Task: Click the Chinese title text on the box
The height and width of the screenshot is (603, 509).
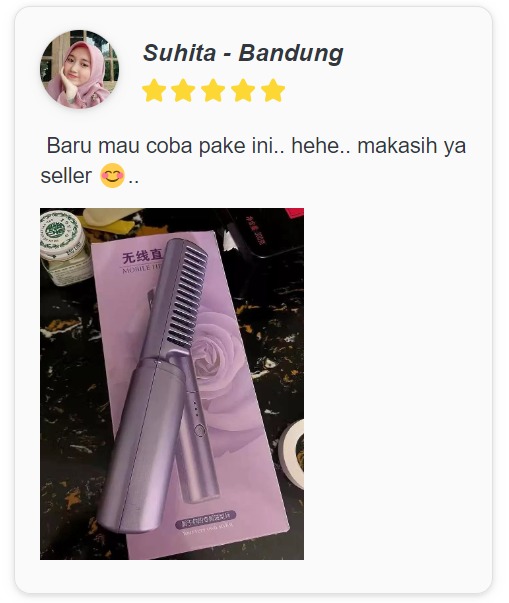Action: point(142,256)
